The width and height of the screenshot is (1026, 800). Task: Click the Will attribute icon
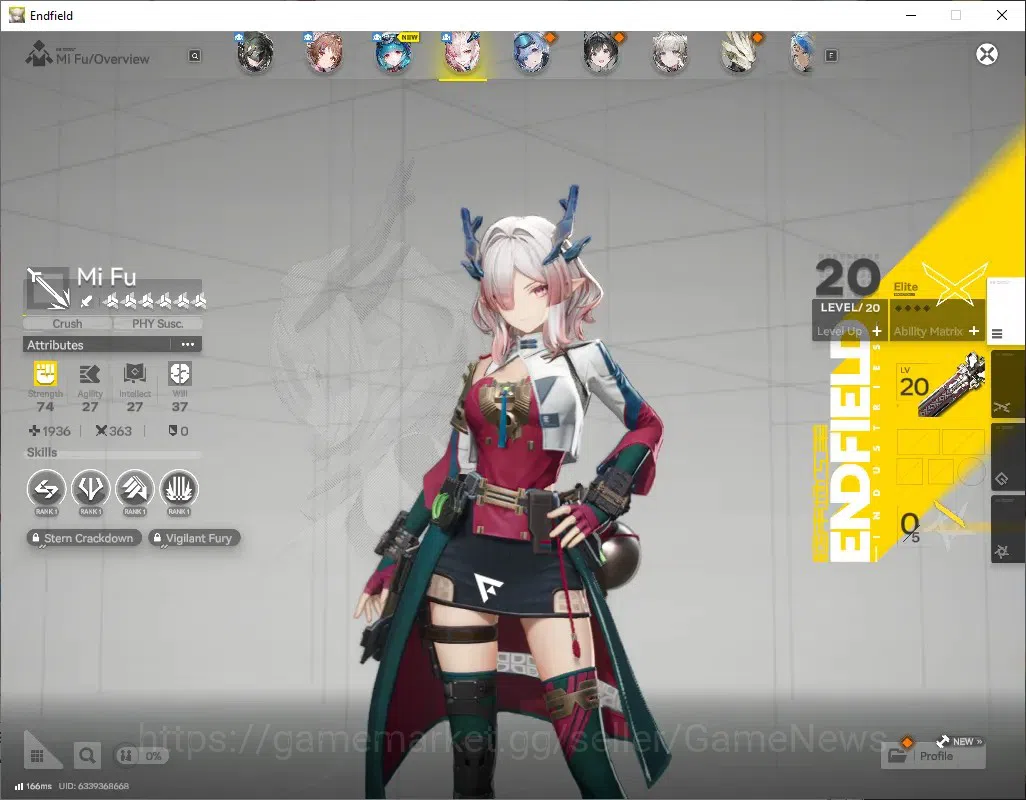[x=179, y=374]
